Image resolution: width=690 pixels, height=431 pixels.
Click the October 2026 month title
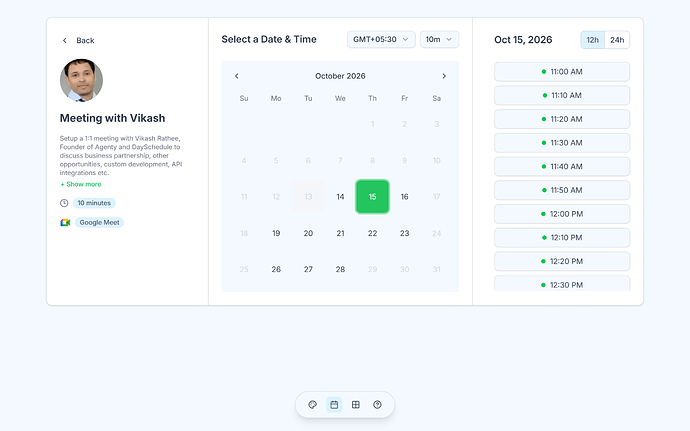click(x=340, y=76)
